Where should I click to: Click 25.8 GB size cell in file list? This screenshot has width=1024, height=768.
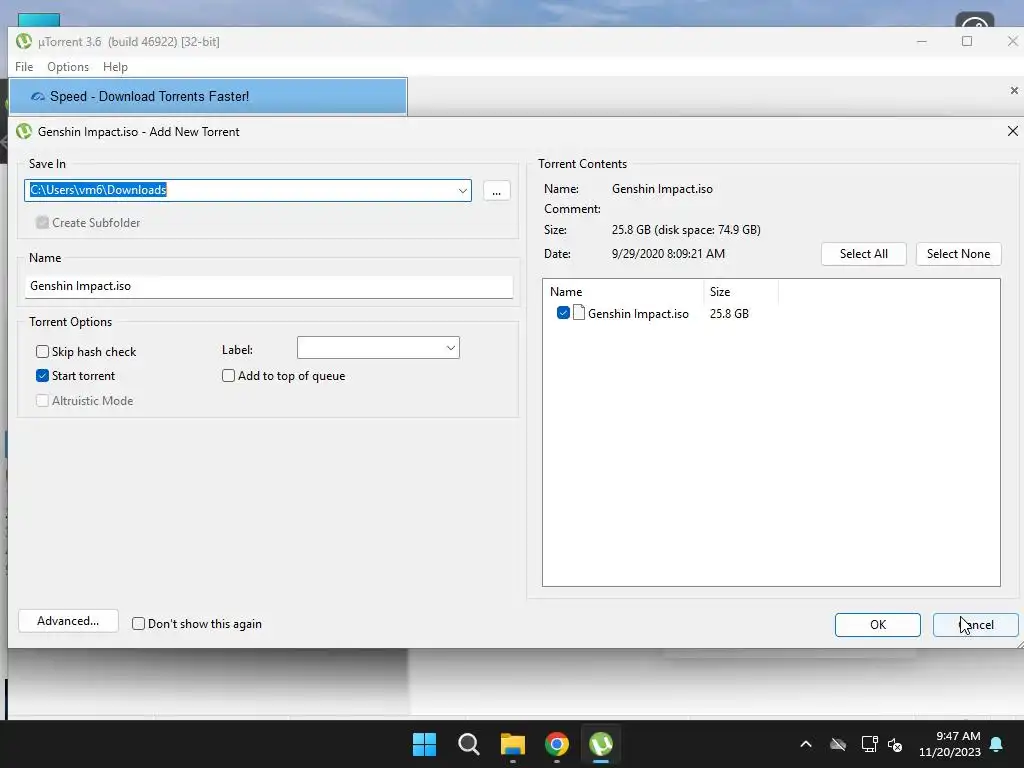tap(729, 313)
